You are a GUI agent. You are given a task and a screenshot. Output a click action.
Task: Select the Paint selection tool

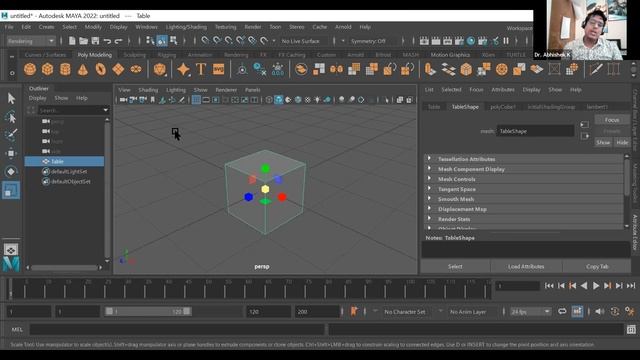(x=11, y=135)
